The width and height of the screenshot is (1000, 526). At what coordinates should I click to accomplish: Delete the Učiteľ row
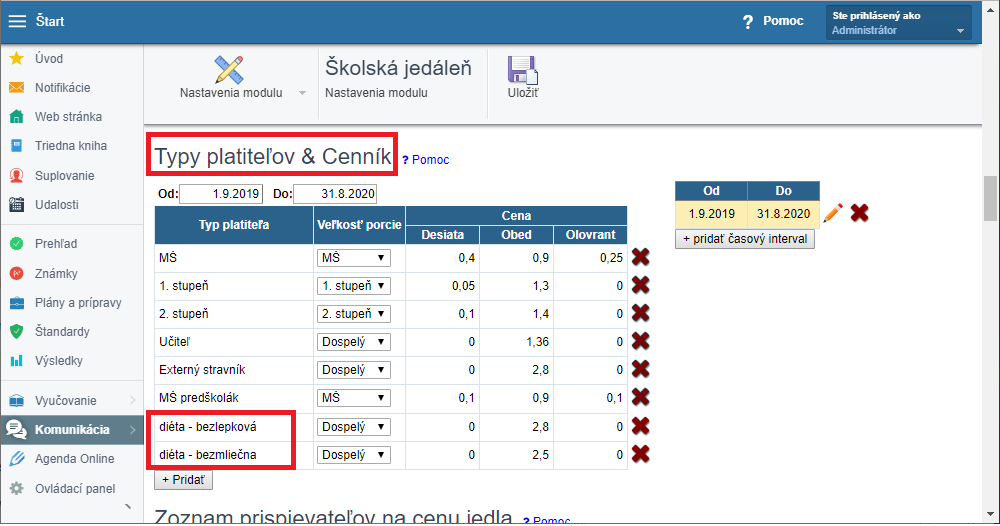[x=640, y=341]
